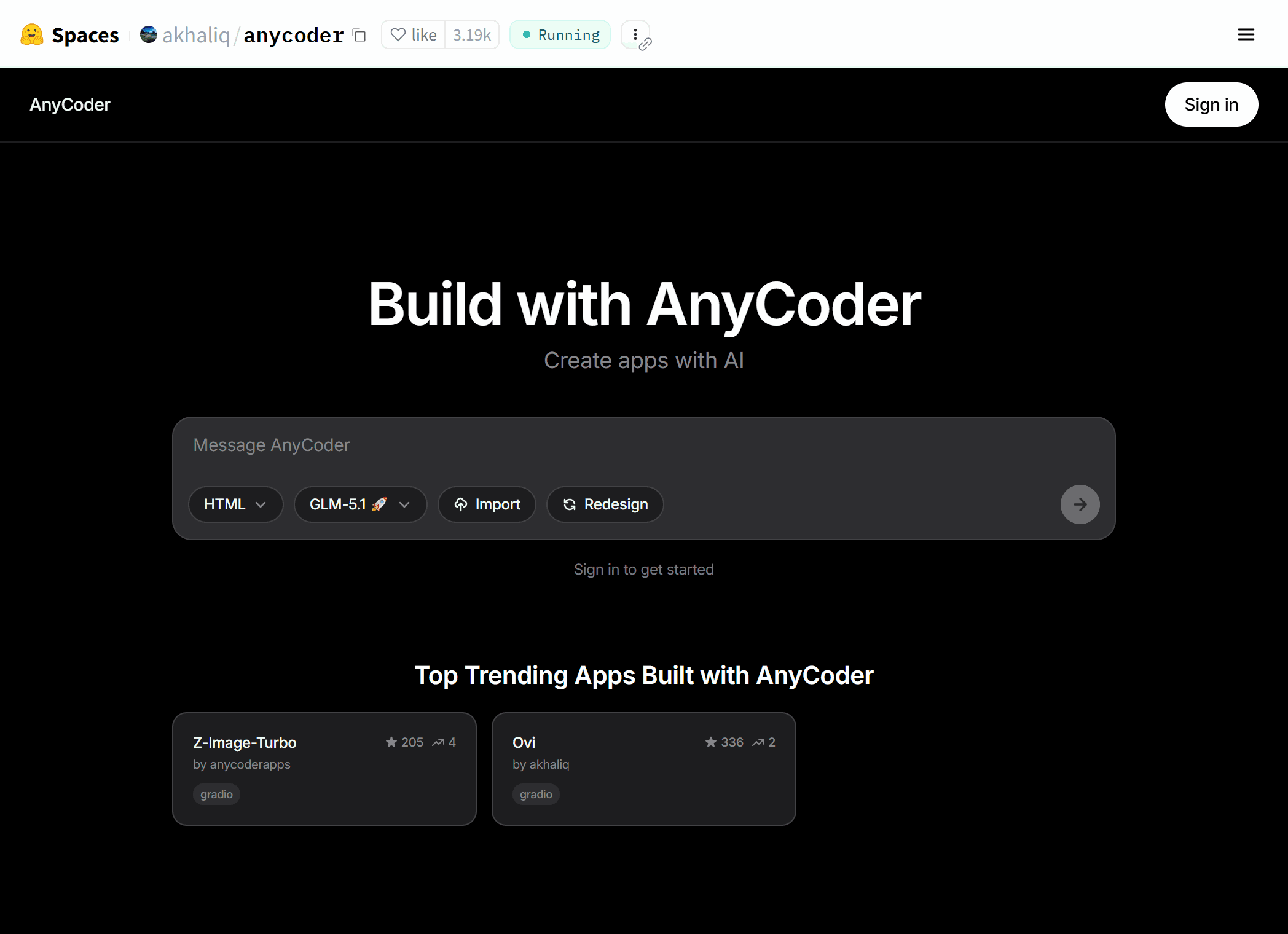Click the embed link icon in the header
The image size is (1288, 934).
pyautogui.click(x=645, y=44)
